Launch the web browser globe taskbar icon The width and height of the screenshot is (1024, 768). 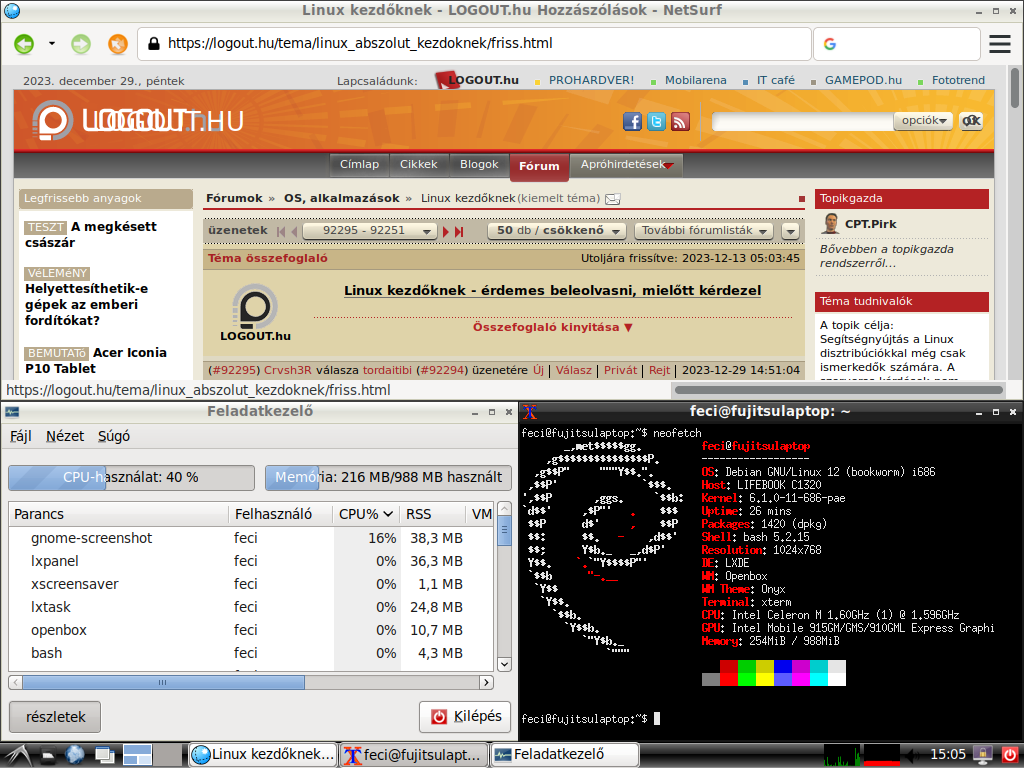pos(74,755)
